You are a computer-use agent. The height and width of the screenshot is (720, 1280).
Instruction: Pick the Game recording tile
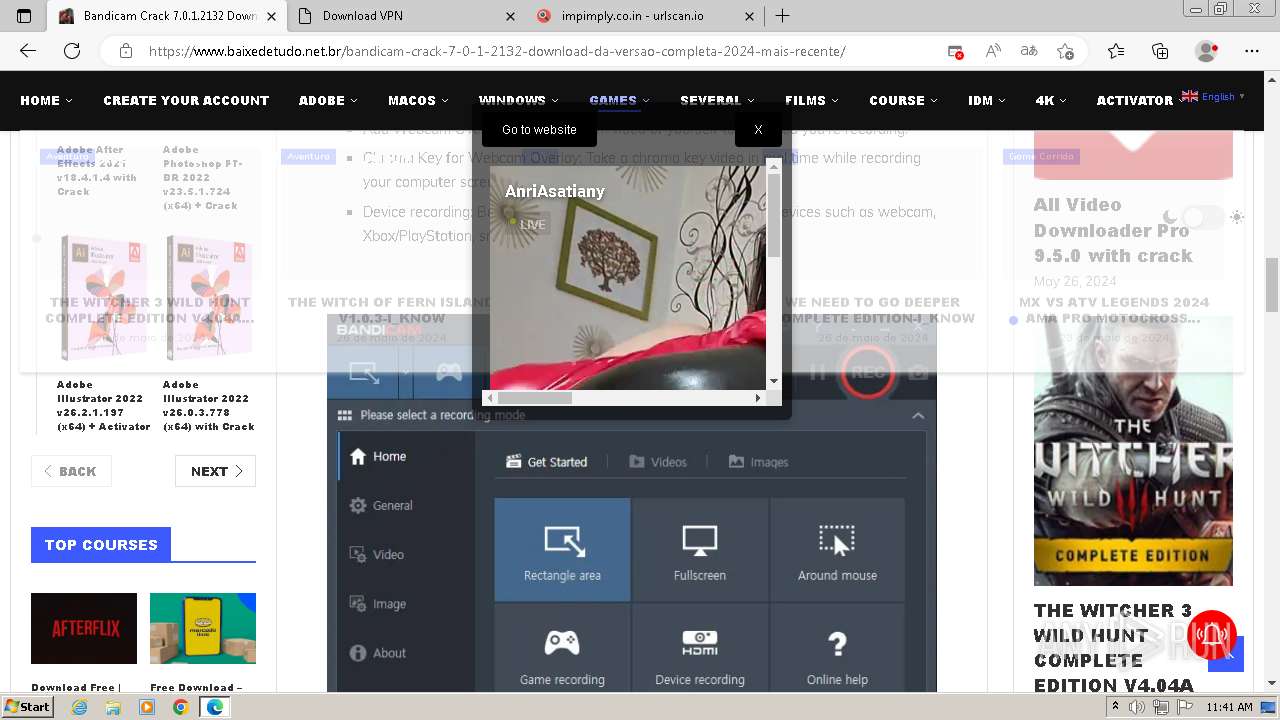[x=562, y=650]
